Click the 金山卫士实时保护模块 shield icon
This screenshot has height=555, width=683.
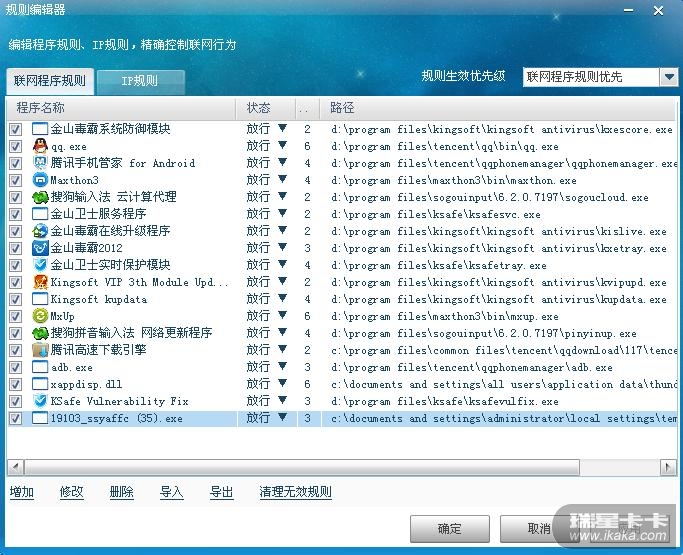[x=40, y=265]
